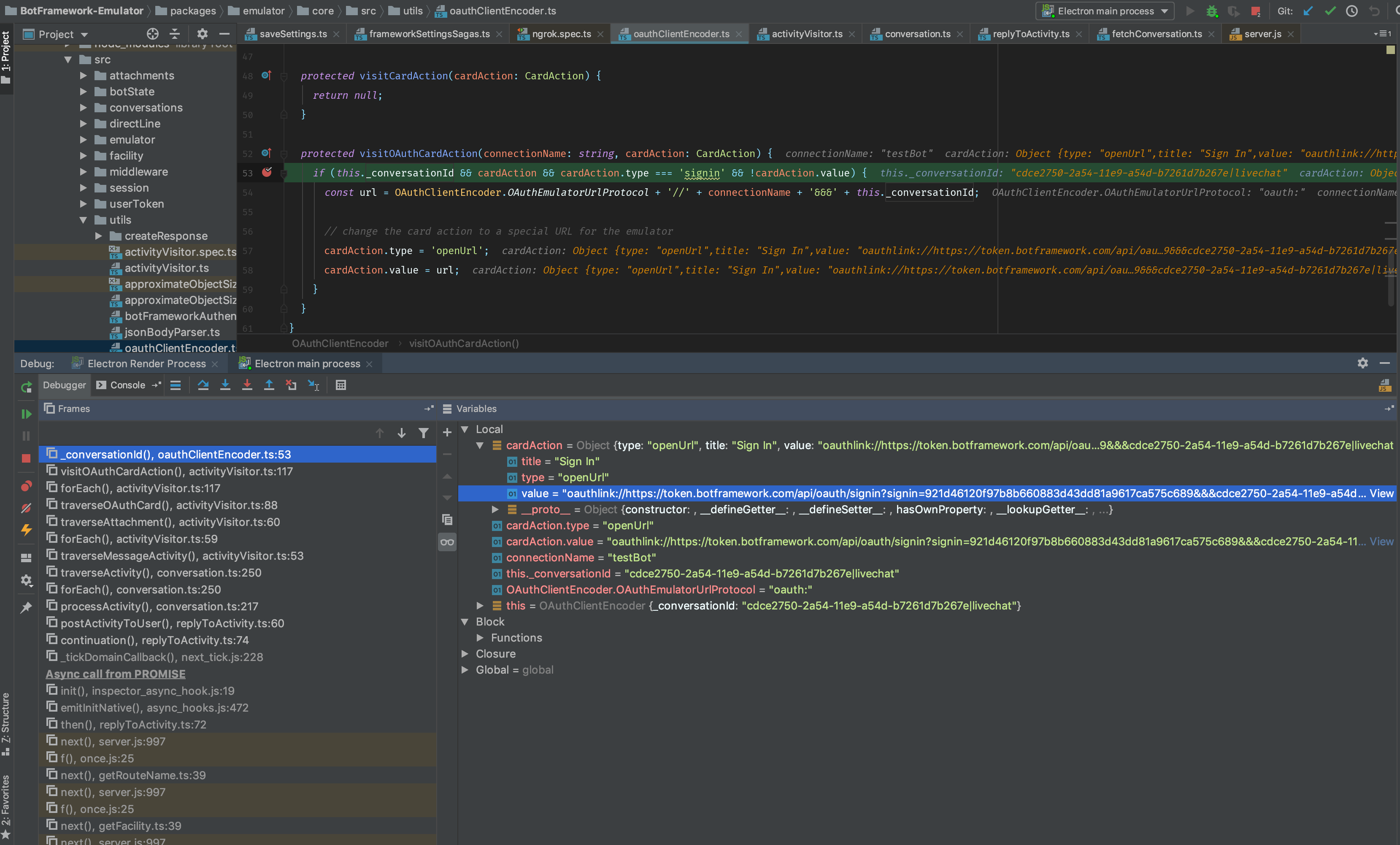Open Evaluate Expression calculator icon
1400x845 pixels.
pyautogui.click(x=341, y=385)
